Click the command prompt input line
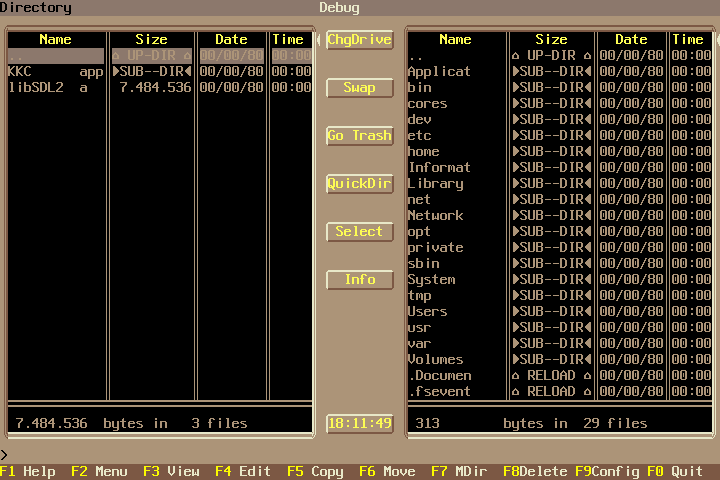 pos(360,456)
